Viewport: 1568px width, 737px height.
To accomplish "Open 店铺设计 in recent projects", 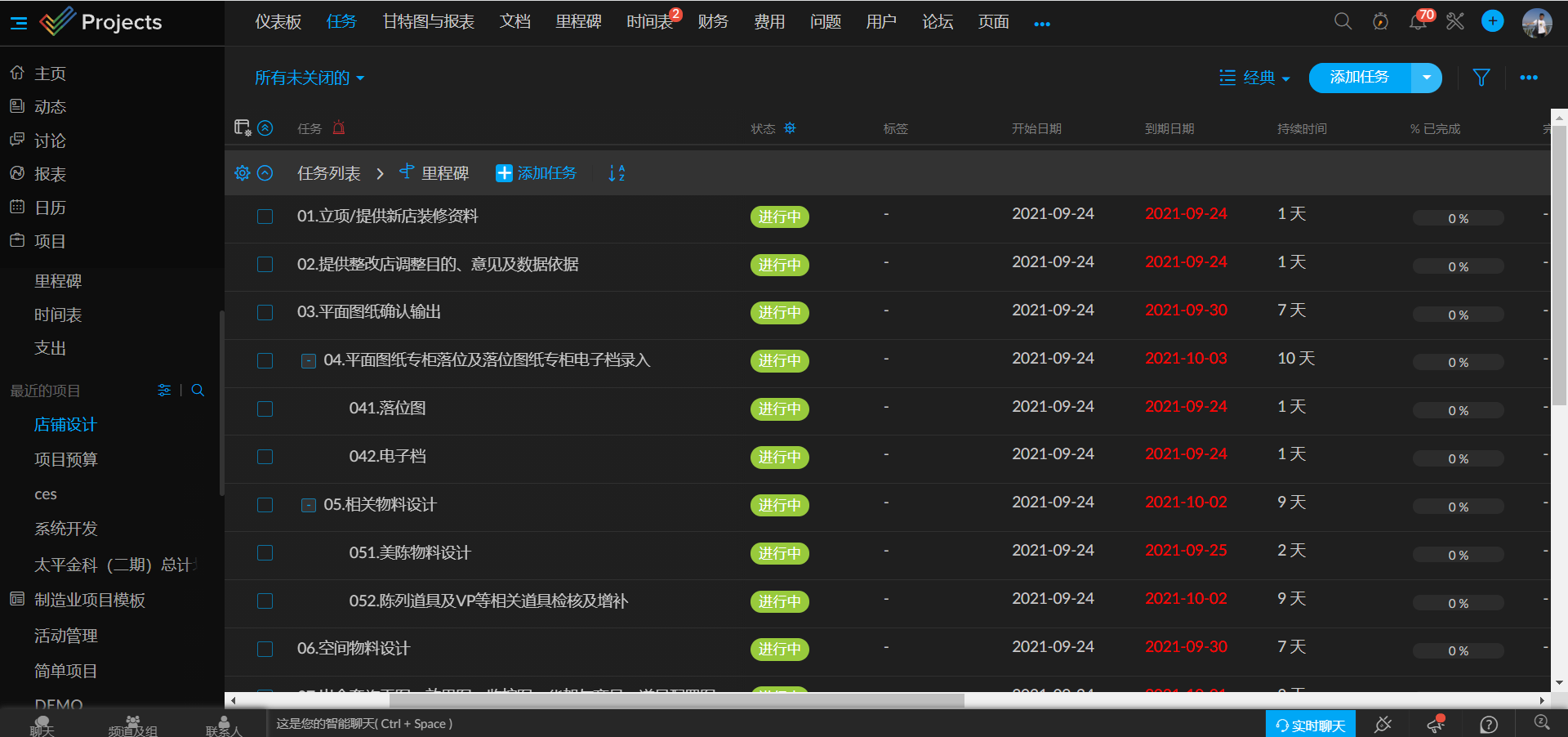I will [65, 425].
